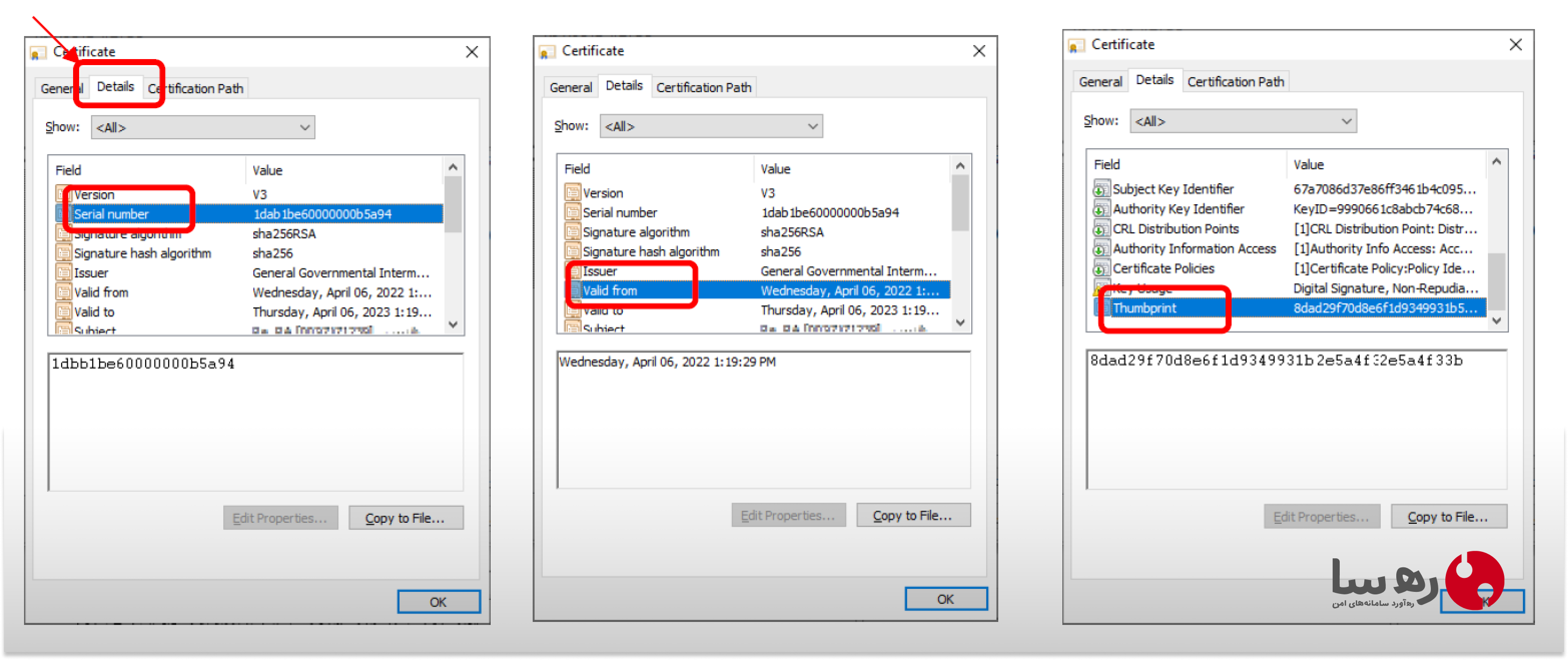Click Version field icon in middle window

(573, 193)
